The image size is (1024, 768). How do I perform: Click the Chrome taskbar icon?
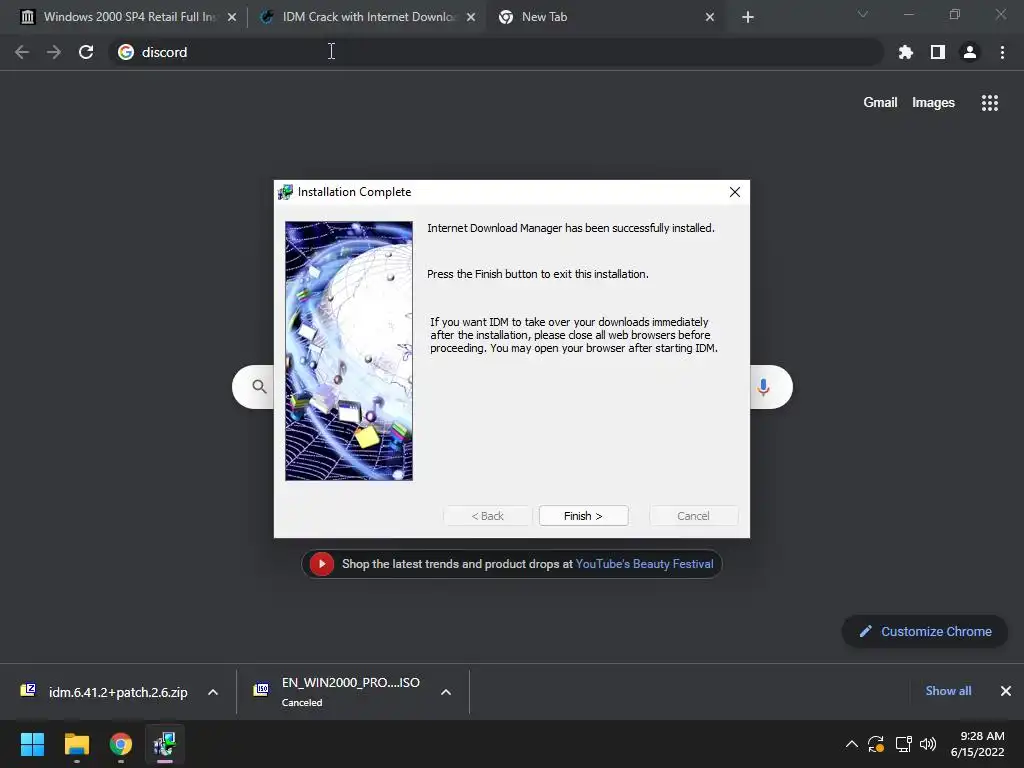[121, 744]
